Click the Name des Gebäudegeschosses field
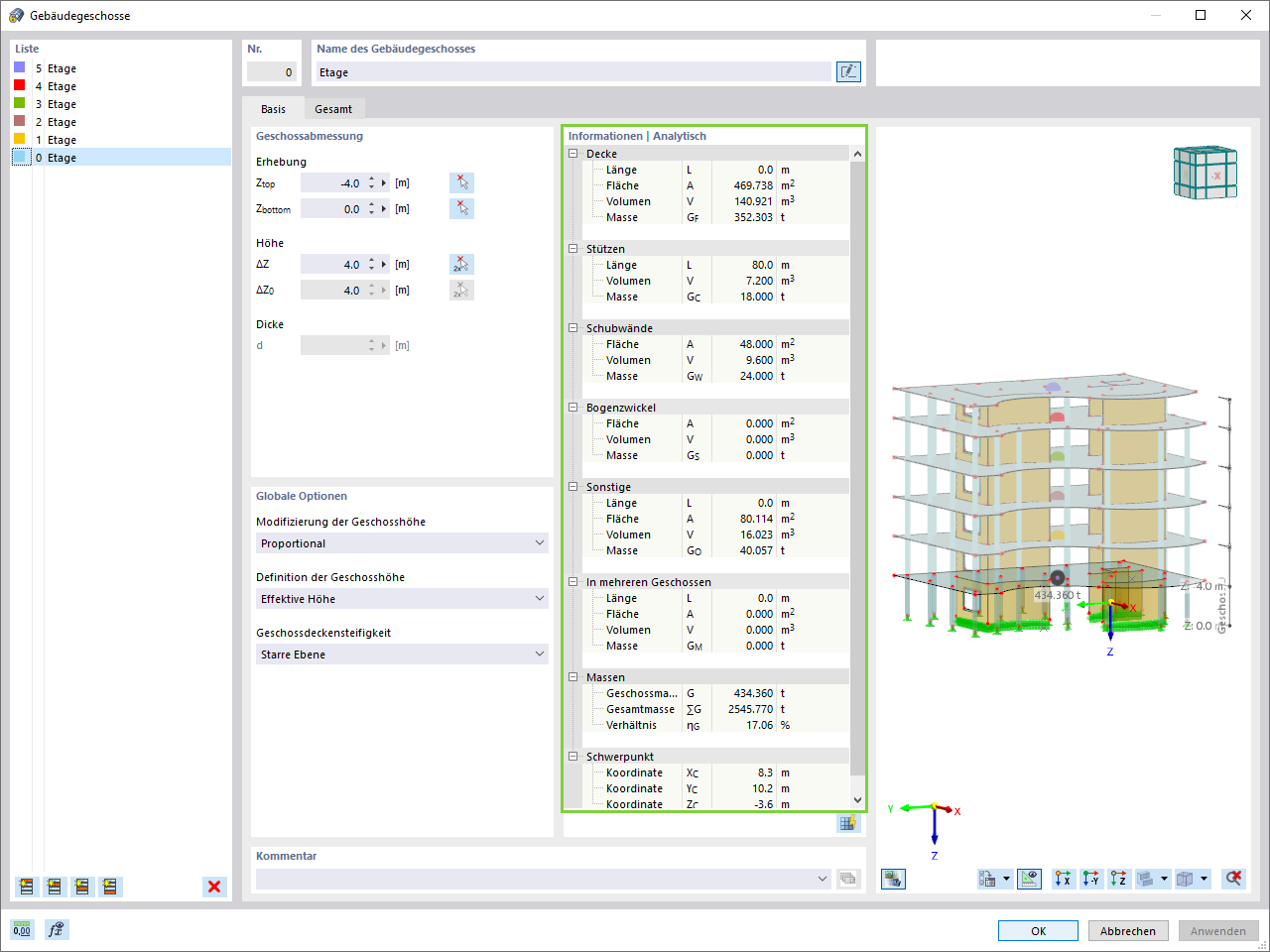Screen dimensions: 1270x952 [x=573, y=72]
